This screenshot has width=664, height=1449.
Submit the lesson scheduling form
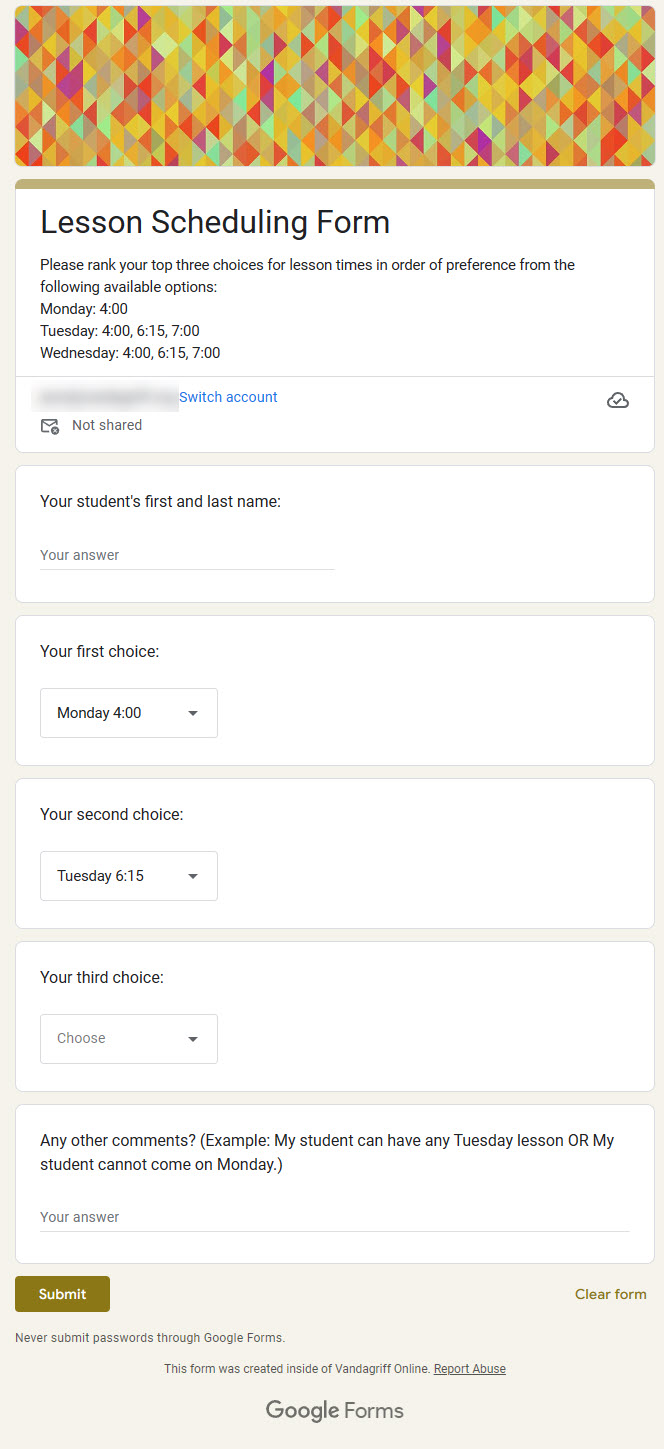pyautogui.click(x=62, y=1294)
